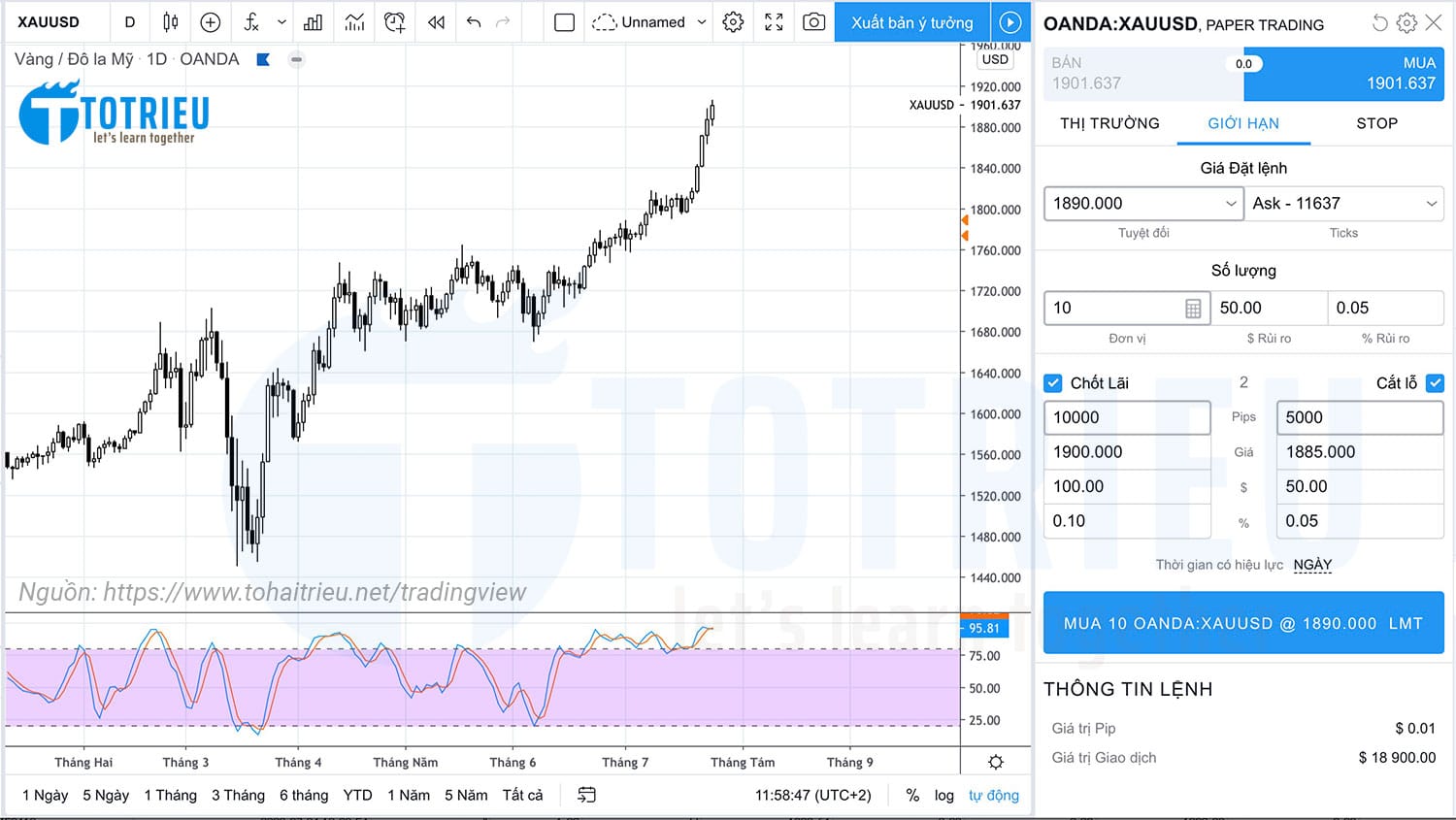Click the $ Rủi ro field 50.00
Image resolution: width=1456 pixels, height=820 pixels.
coord(1269,308)
